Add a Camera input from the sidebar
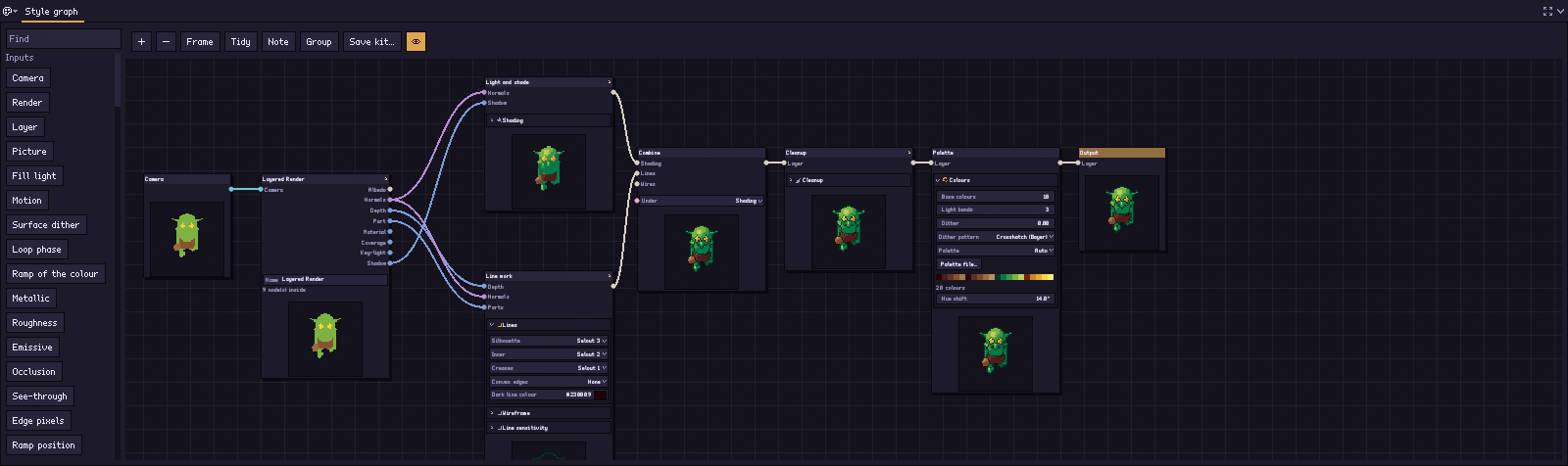Screen dimensions: 1568x466 [27, 77]
